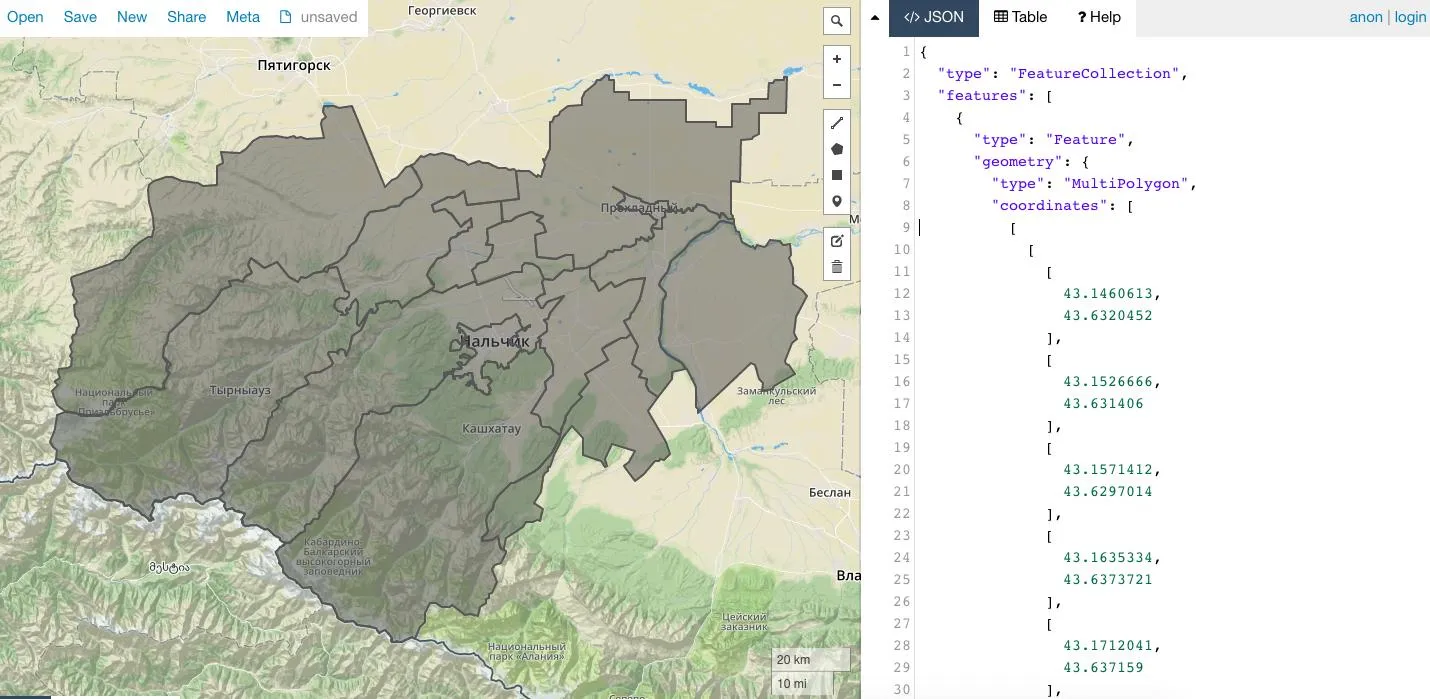
Task: Click coordinate value 43.631406
Action: [1103, 404]
